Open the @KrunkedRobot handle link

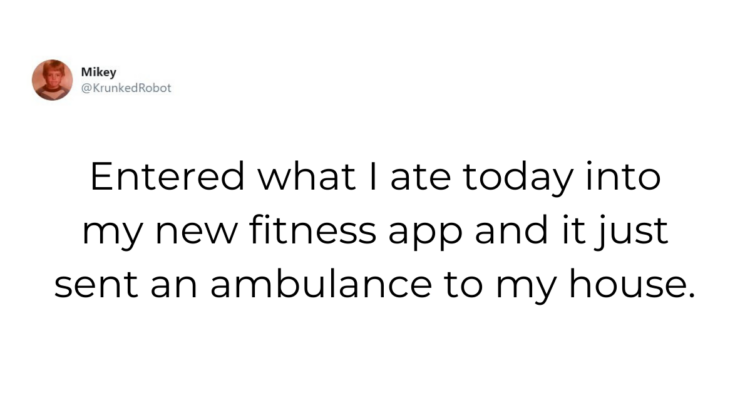click(126, 88)
